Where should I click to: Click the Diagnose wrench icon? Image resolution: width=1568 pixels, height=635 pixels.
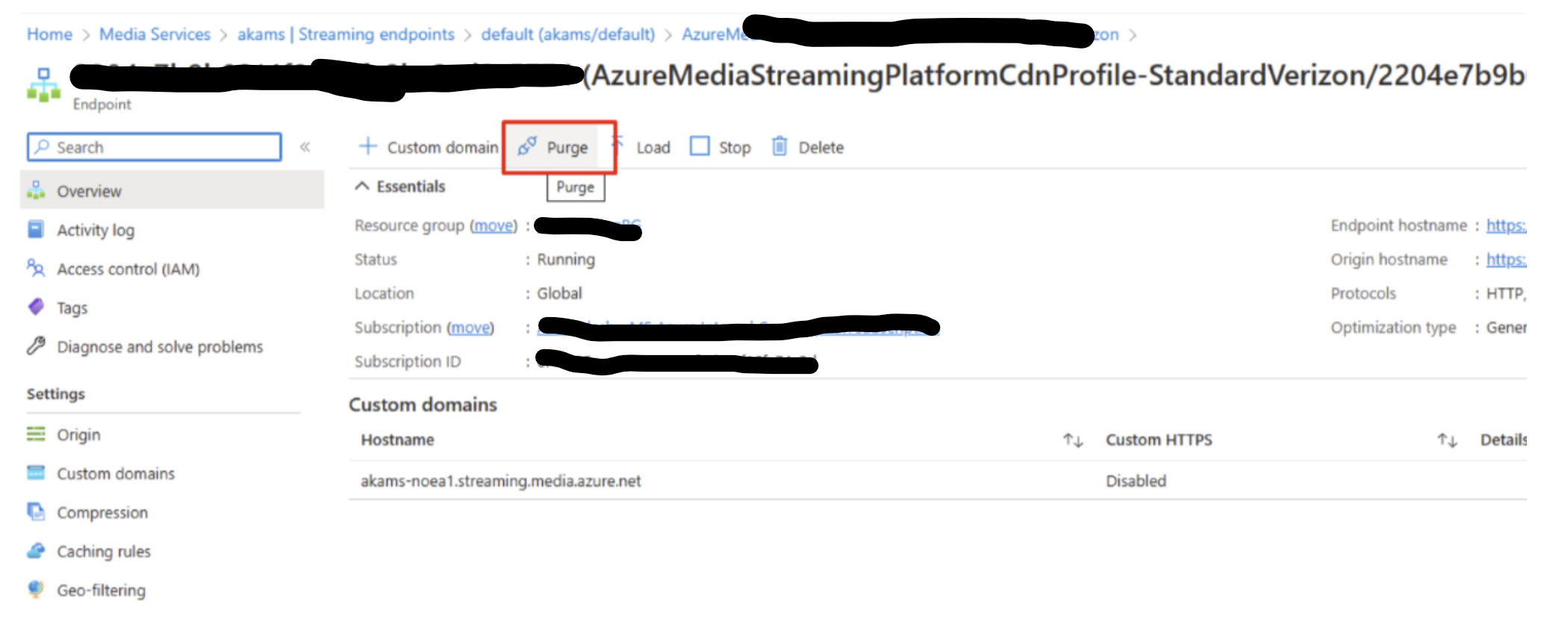36,345
